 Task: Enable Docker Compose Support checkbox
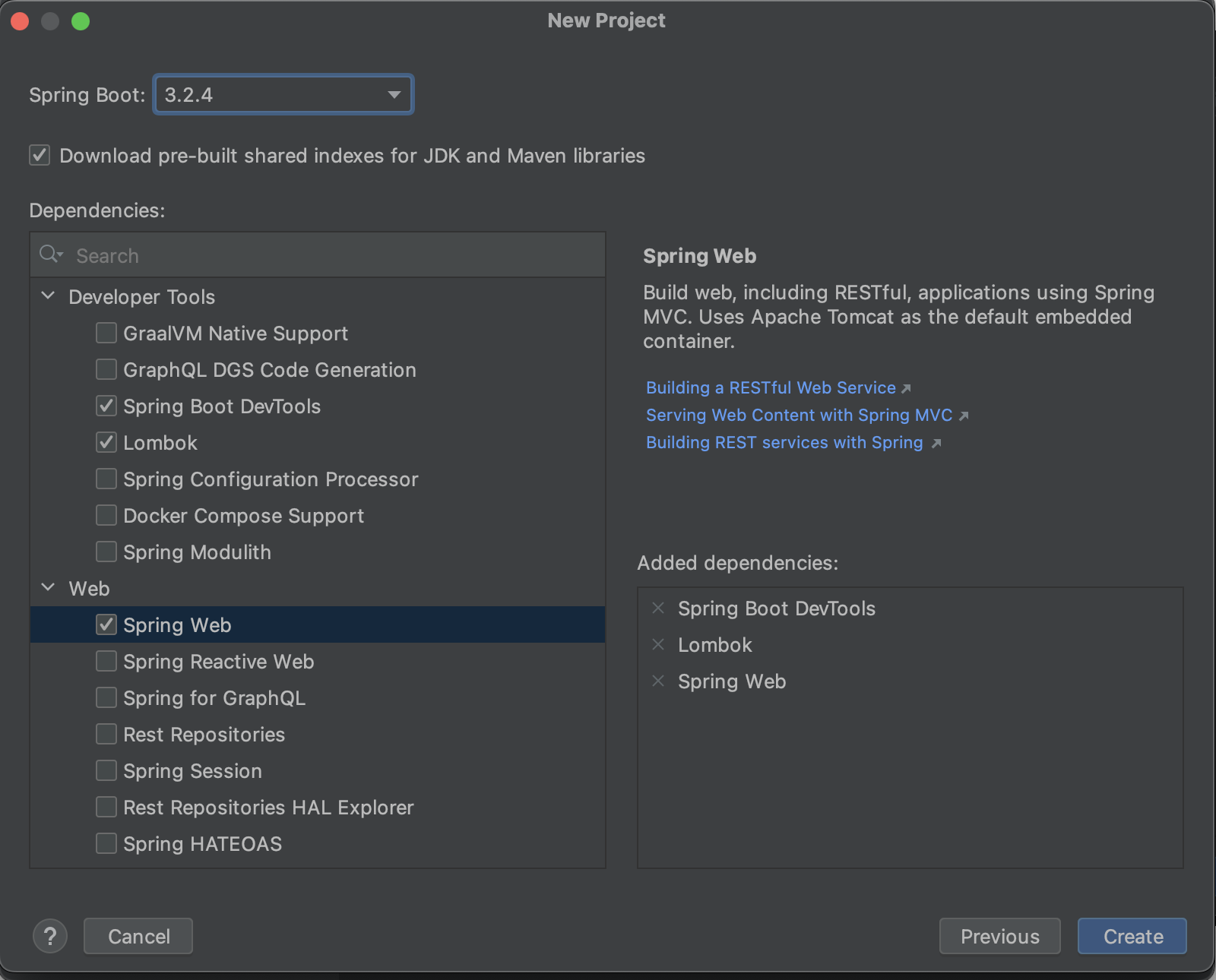click(x=106, y=515)
